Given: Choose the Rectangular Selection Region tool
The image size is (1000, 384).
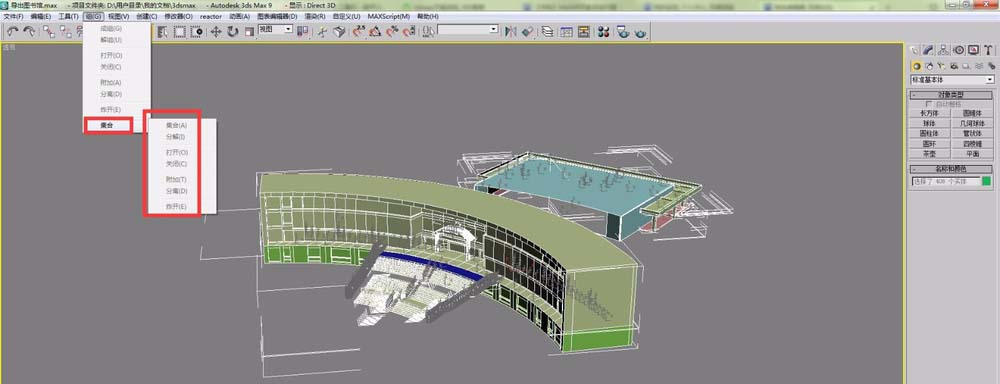Looking at the screenshot, I should (x=180, y=31).
